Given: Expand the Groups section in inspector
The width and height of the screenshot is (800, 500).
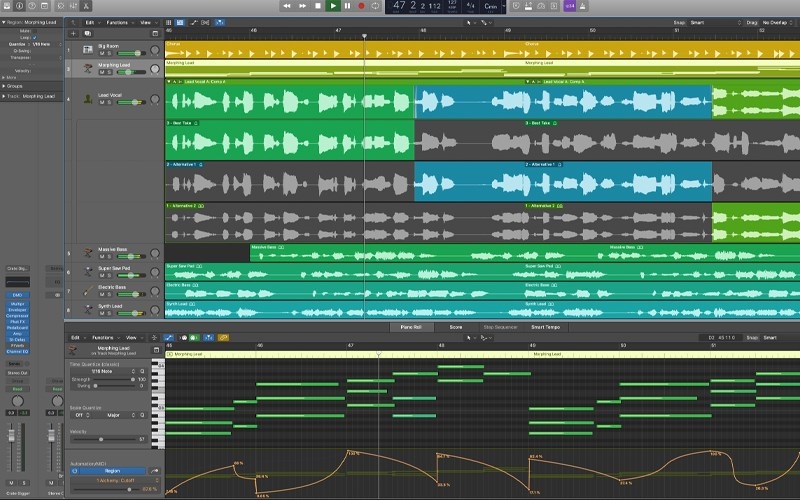Looking at the screenshot, I should coord(14,86).
